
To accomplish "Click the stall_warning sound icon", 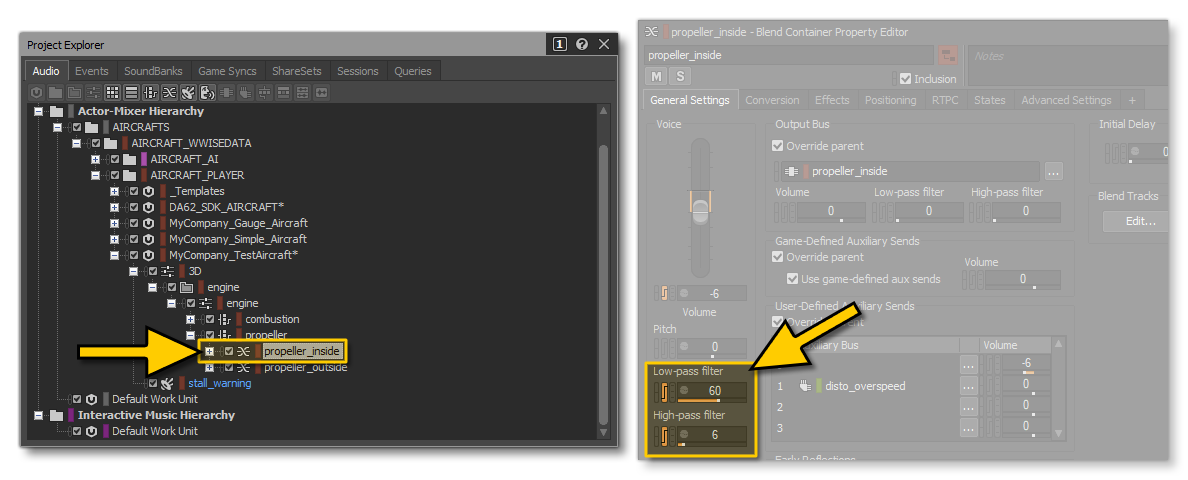I will [167, 383].
